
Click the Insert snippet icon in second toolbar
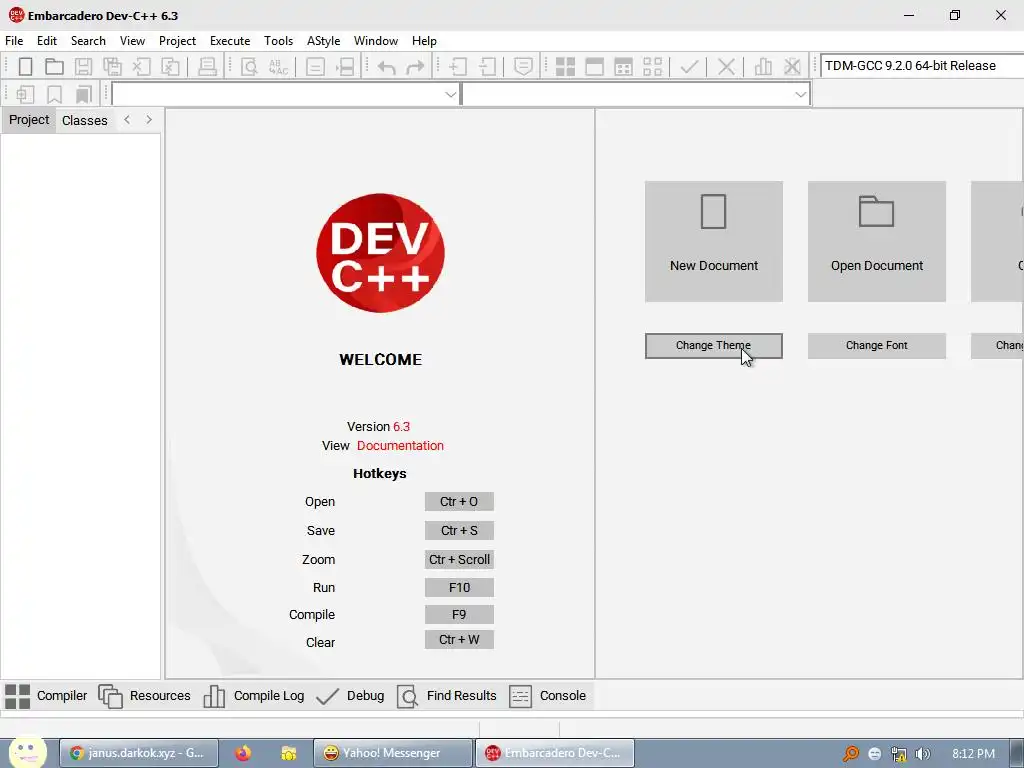(25, 95)
